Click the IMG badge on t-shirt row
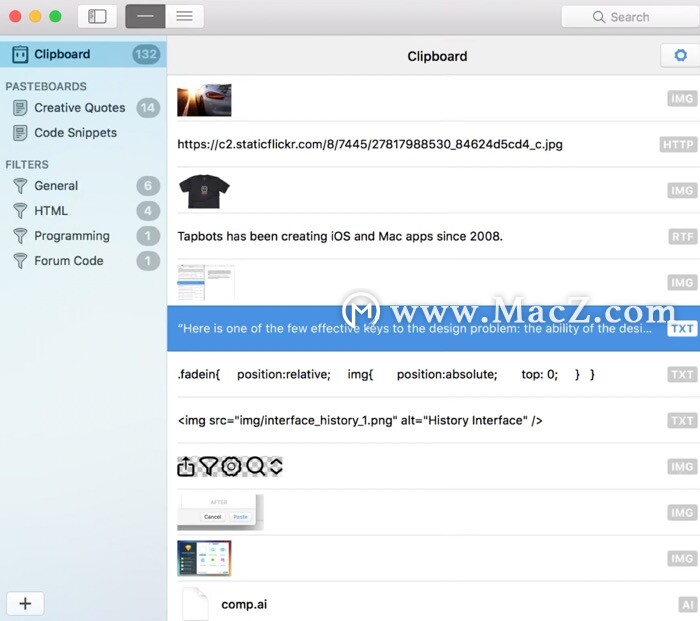 [682, 191]
